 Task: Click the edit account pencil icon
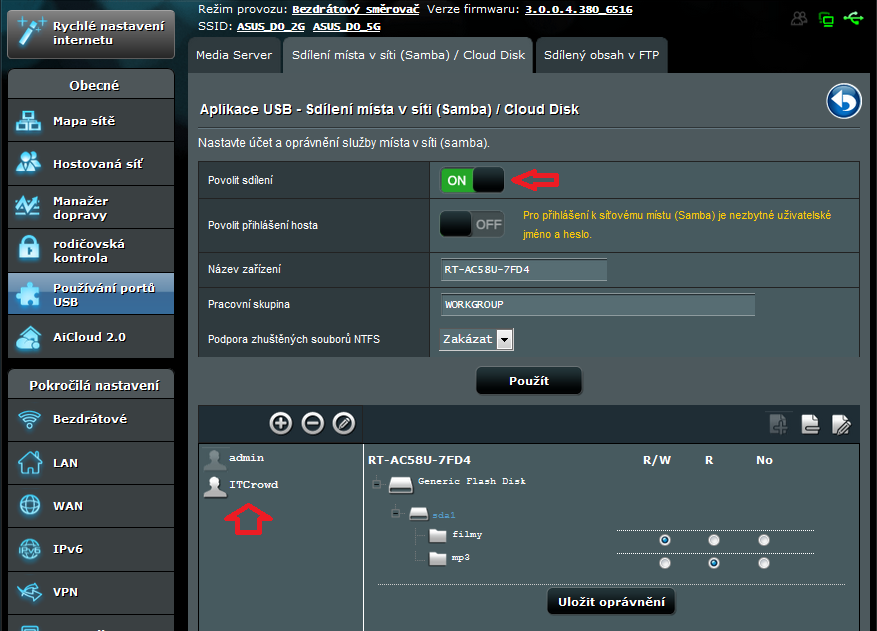pos(343,423)
